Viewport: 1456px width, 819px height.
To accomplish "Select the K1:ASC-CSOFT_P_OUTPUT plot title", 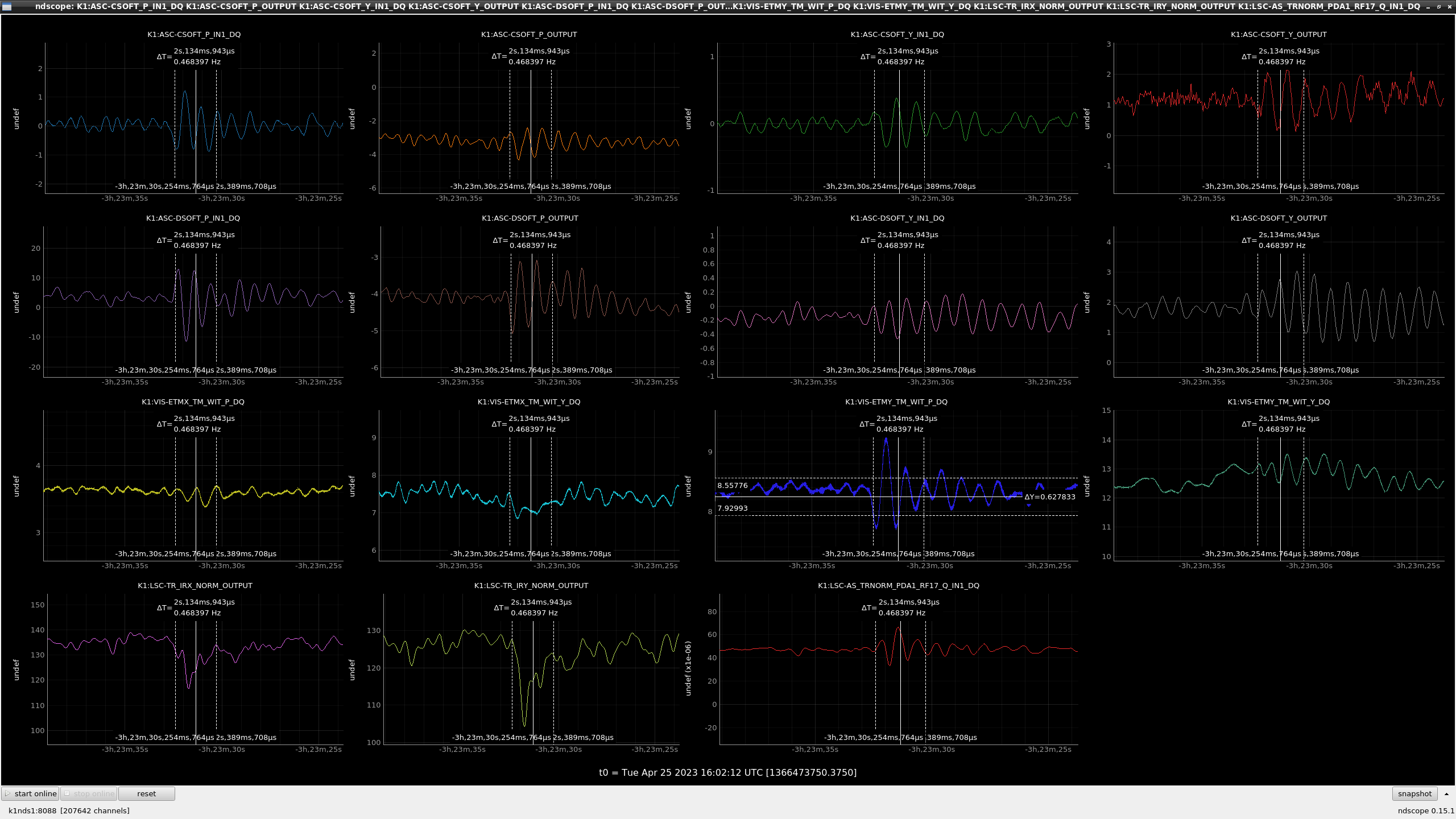I will pyautogui.click(x=529, y=34).
